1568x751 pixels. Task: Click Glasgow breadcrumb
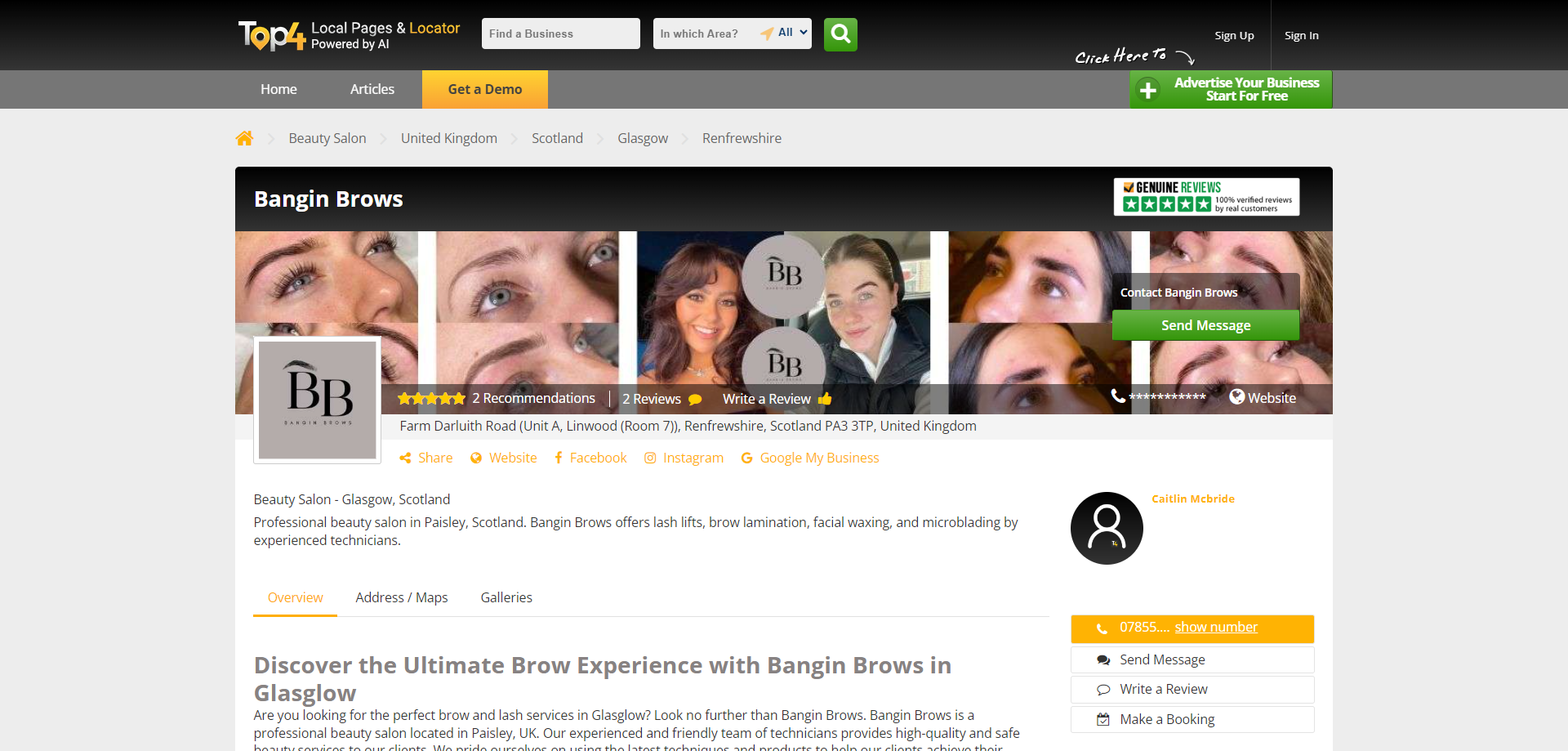(x=643, y=138)
